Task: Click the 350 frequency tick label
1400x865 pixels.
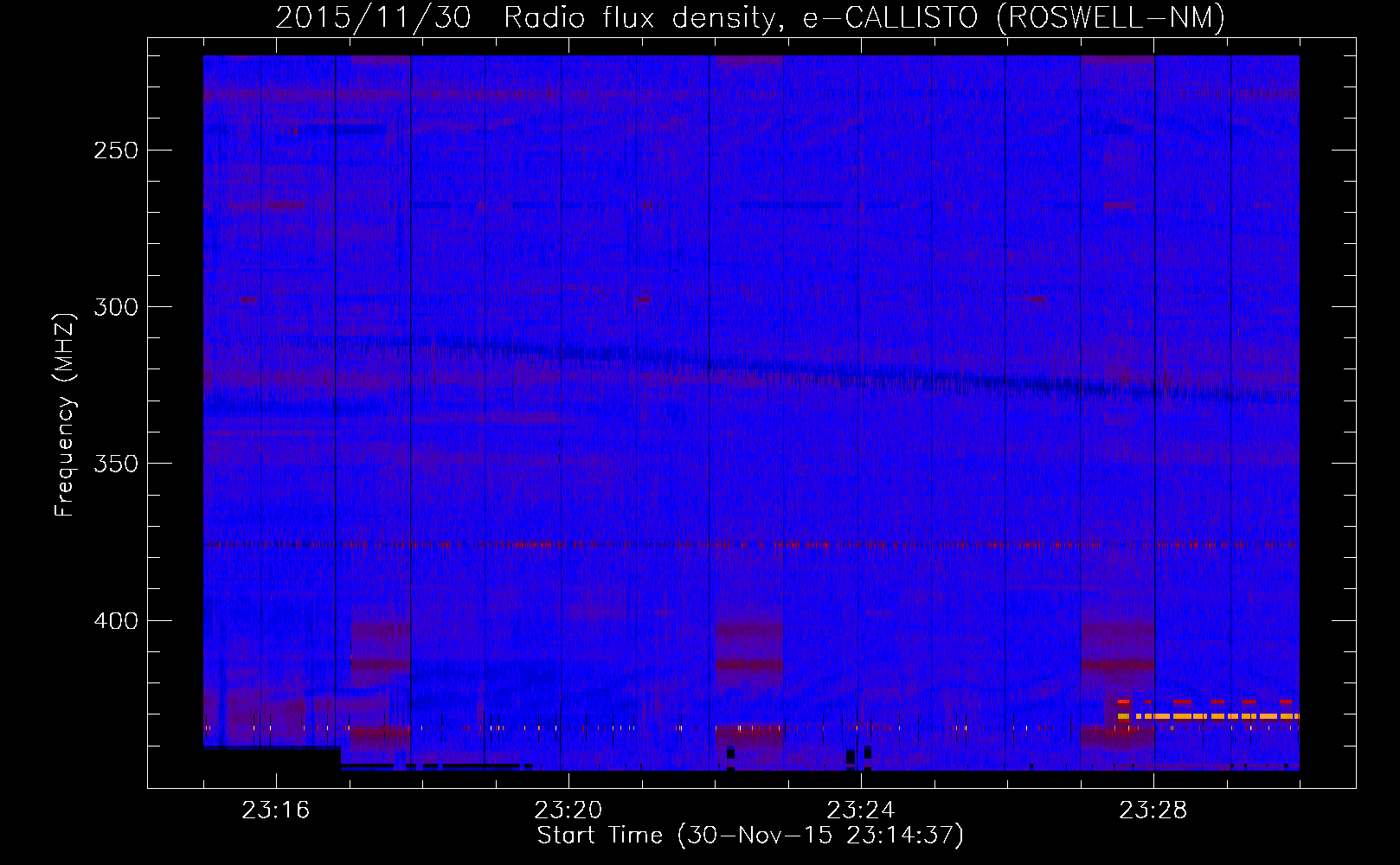Action: (116, 464)
